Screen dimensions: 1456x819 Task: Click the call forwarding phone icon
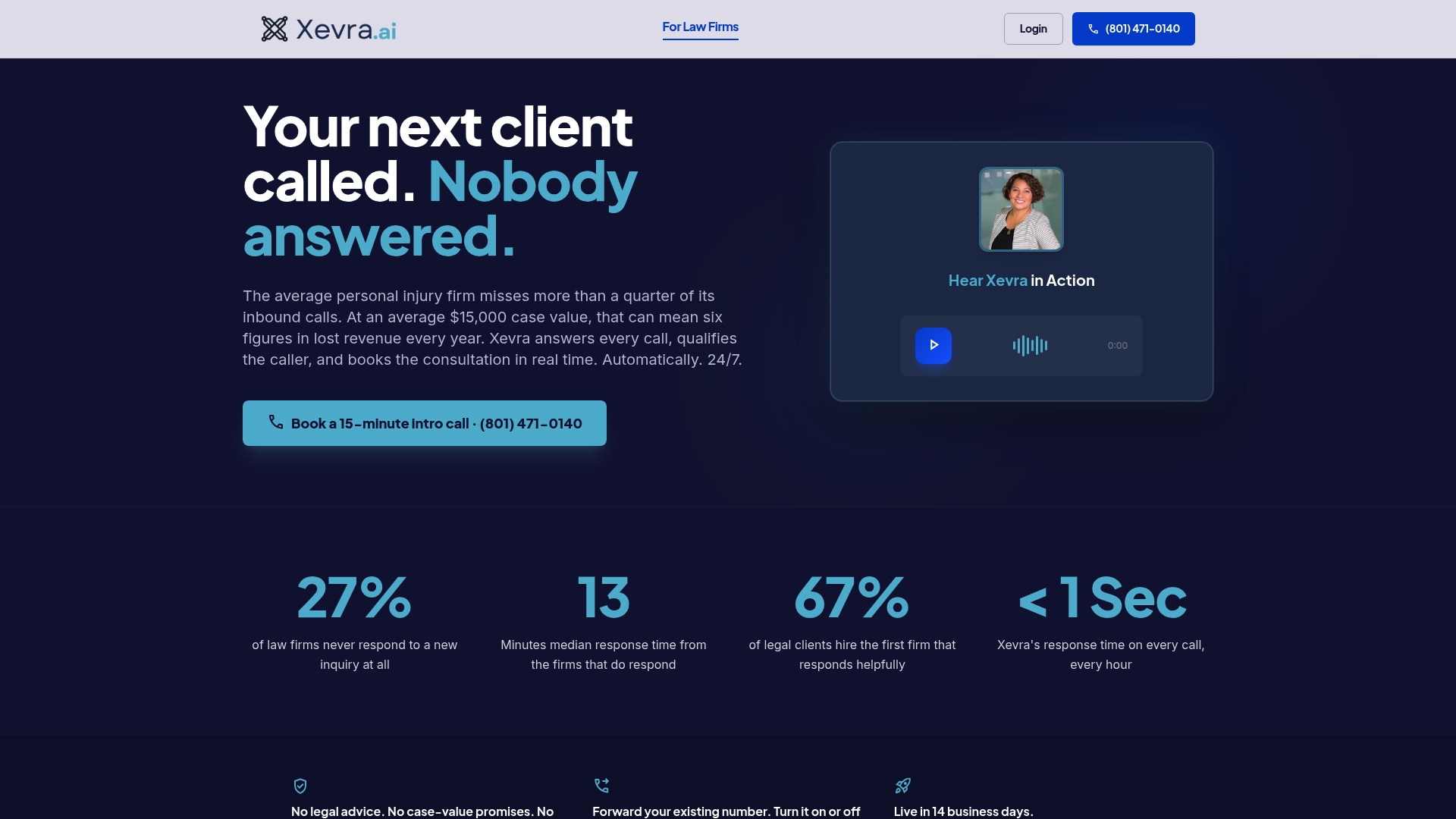(x=601, y=786)
